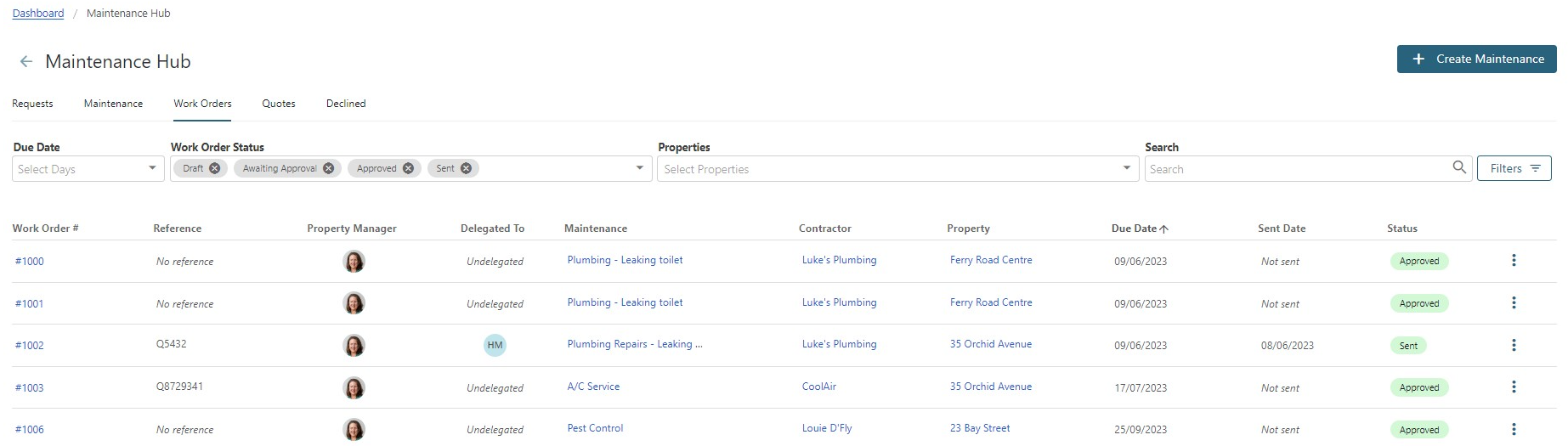Screen dimensions: 1568x446
Task: Remove the Awaiting Approval filter chip
Action: [329, 168]
